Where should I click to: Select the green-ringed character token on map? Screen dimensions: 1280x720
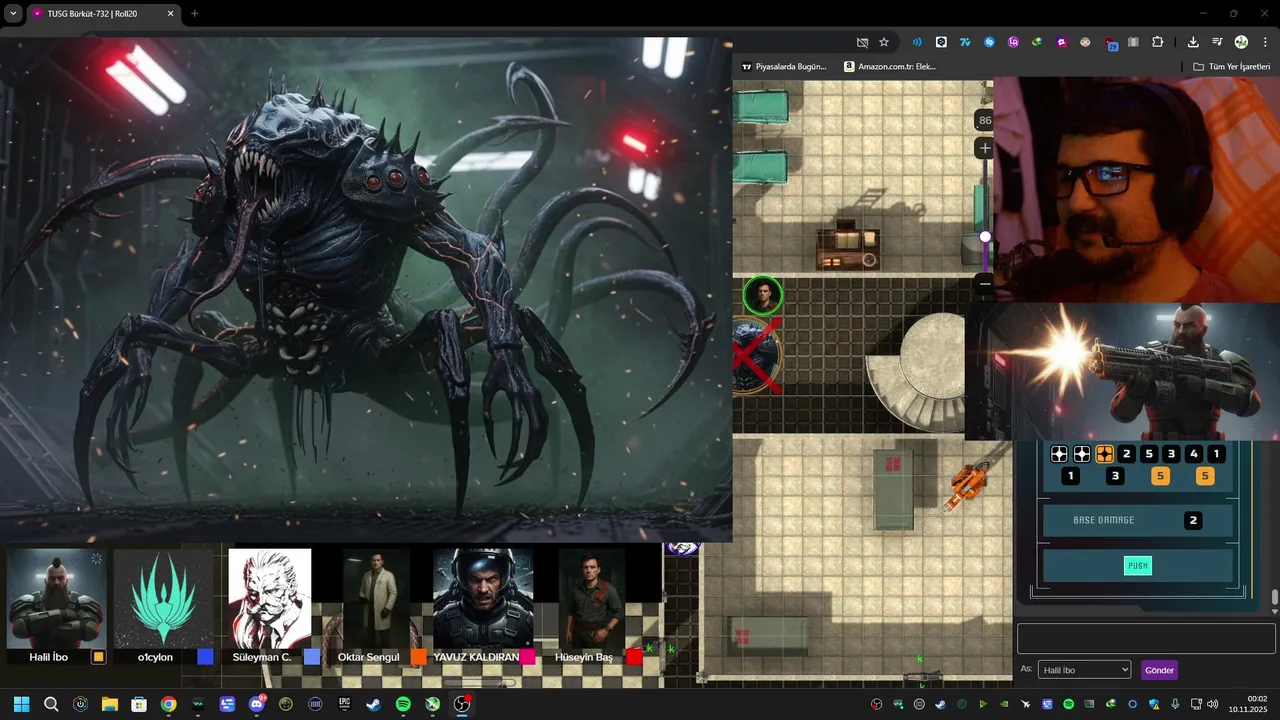(763, 295)
